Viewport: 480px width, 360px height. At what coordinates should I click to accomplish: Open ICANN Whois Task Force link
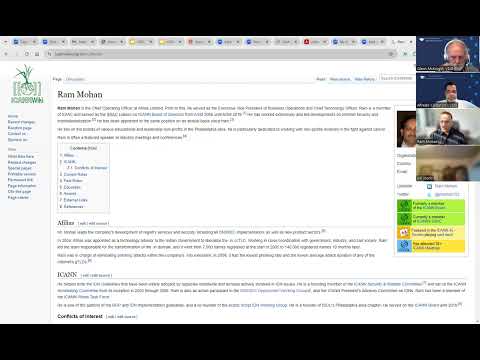pyautogui.click(x=87, y=297)
